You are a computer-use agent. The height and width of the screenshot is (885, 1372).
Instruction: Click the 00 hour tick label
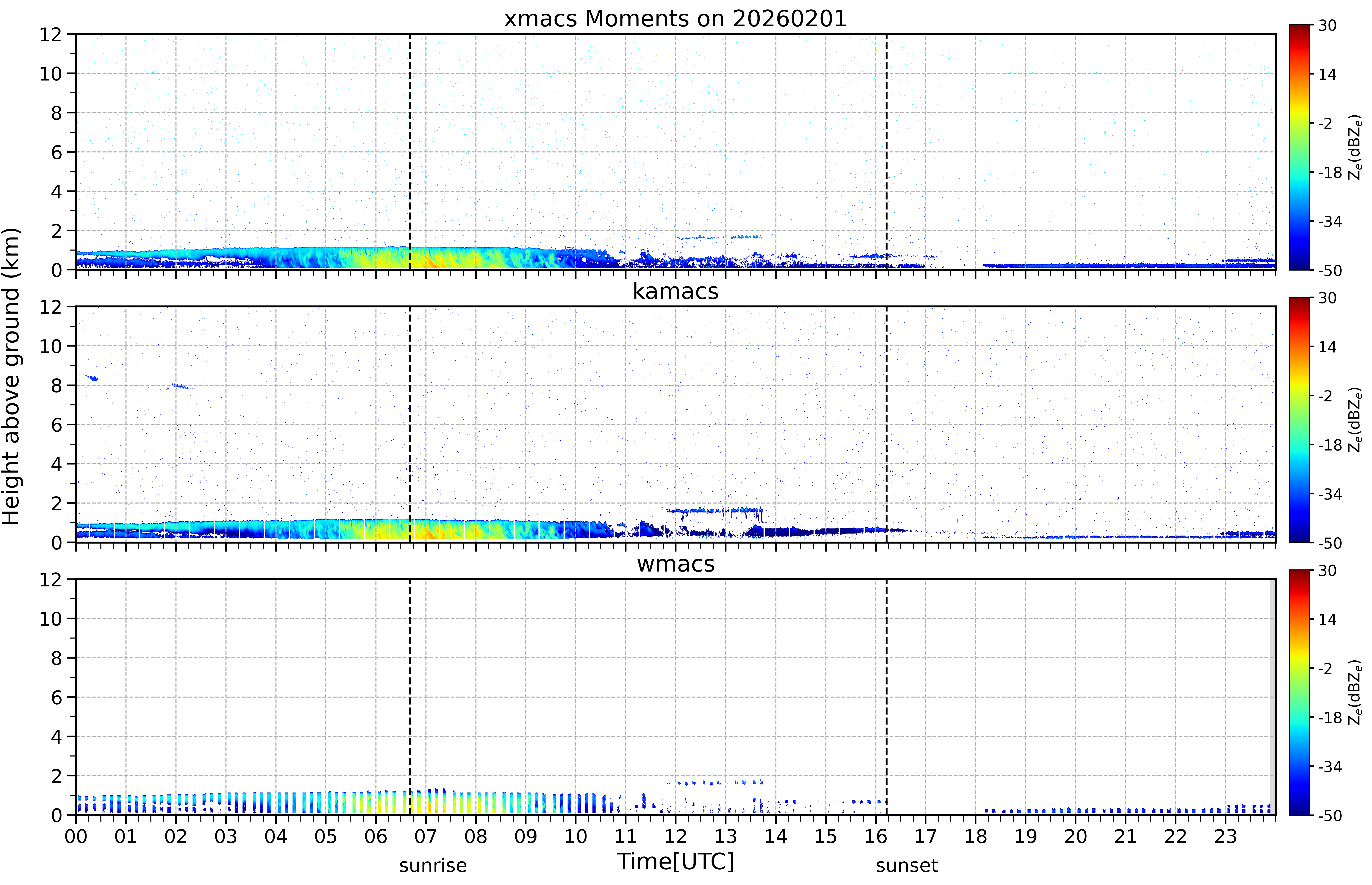point(76,836)
